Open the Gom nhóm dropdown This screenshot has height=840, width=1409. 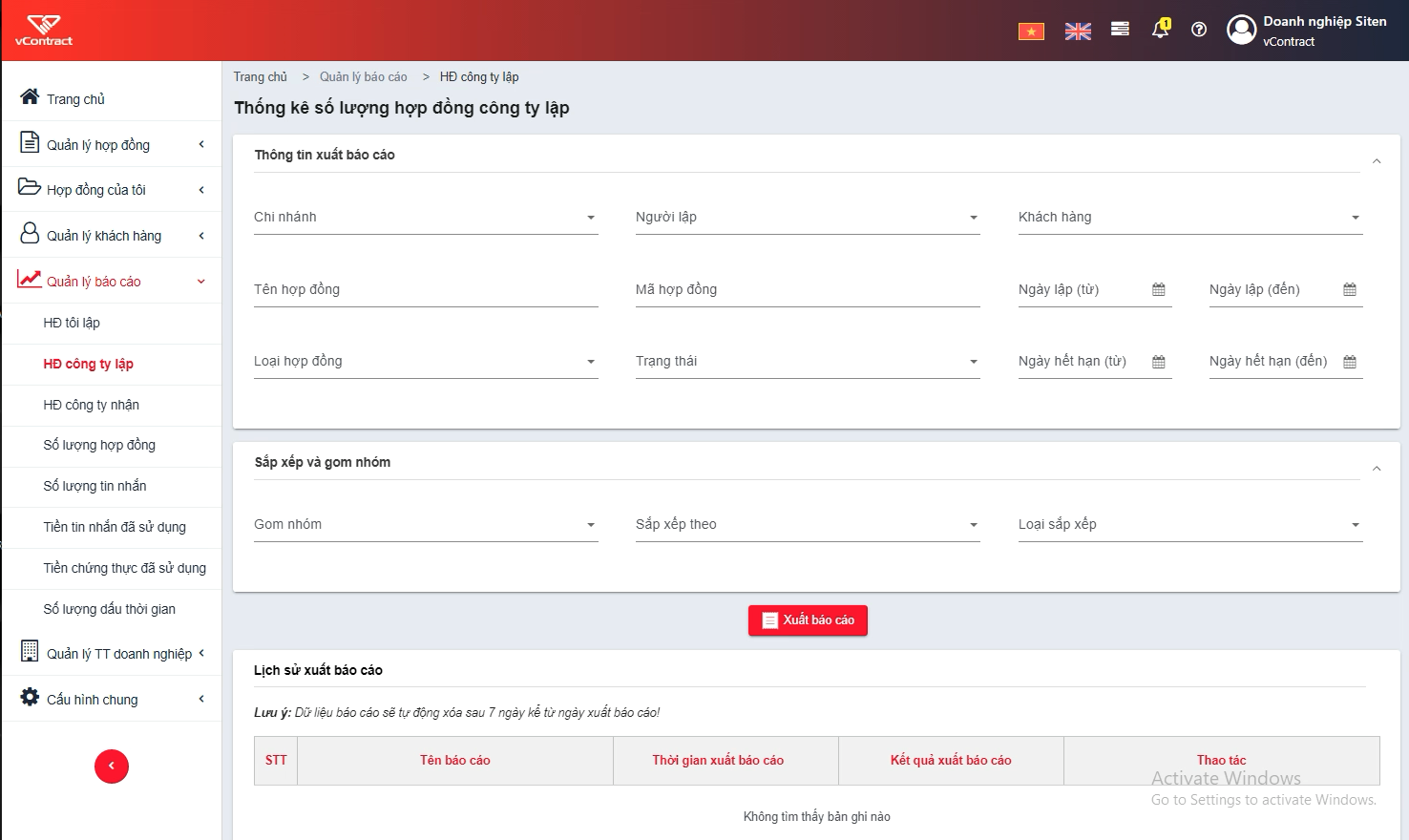click(426, 525)
